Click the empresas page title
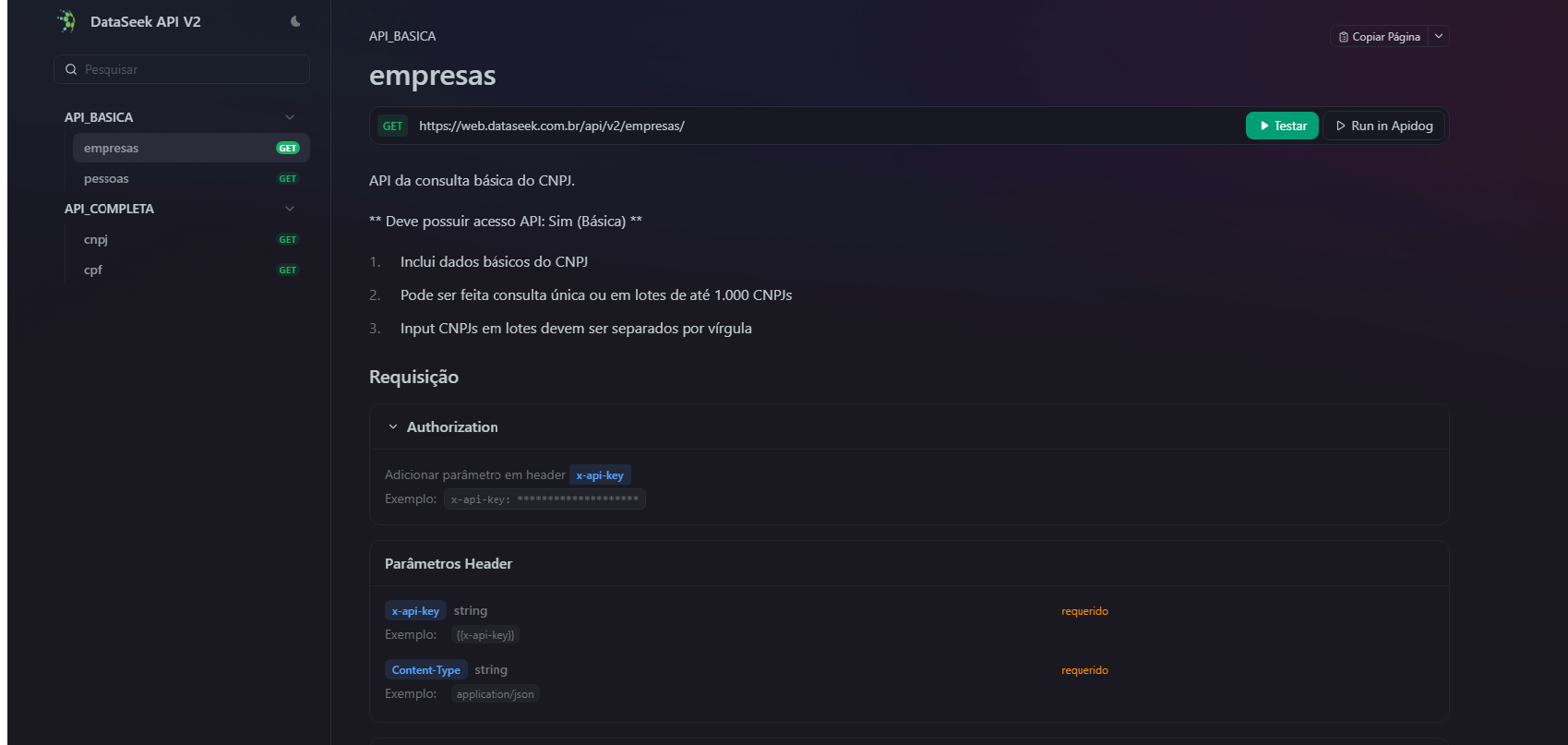Viewport: 1568px width, 745px height. [x=432, y=75]
